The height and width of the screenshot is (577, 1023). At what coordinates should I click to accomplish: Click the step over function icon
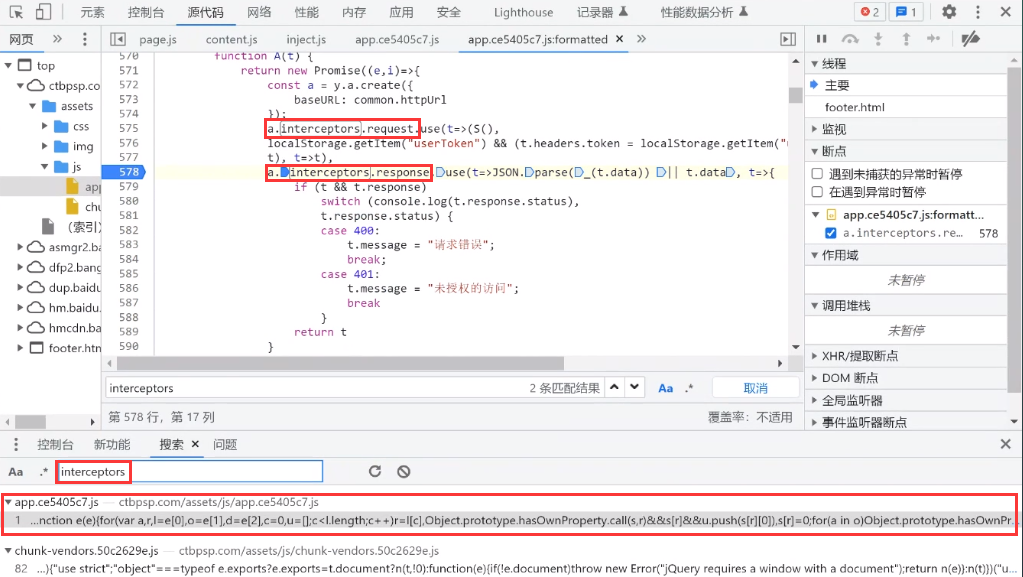(850, 39)
